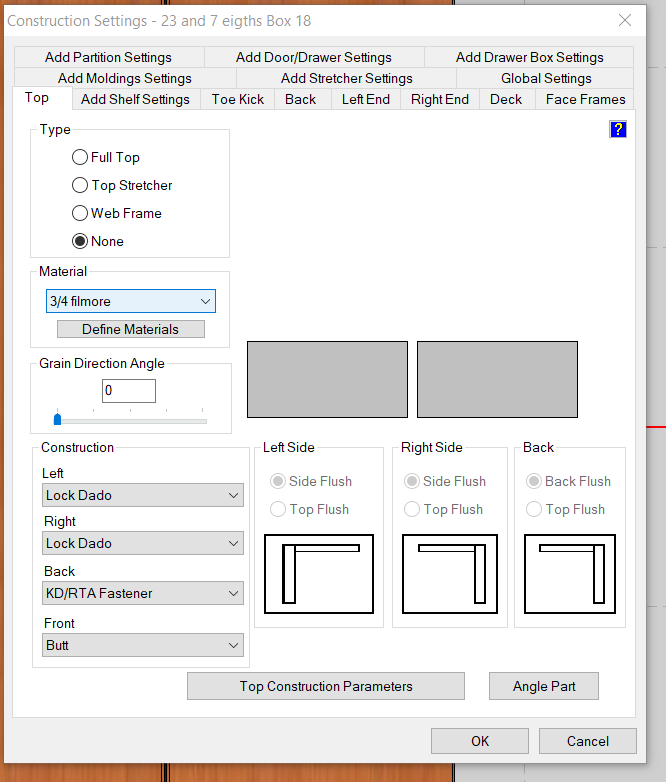
Task: Click the Left Side joint diagram preview
Action: coord(319,574)
